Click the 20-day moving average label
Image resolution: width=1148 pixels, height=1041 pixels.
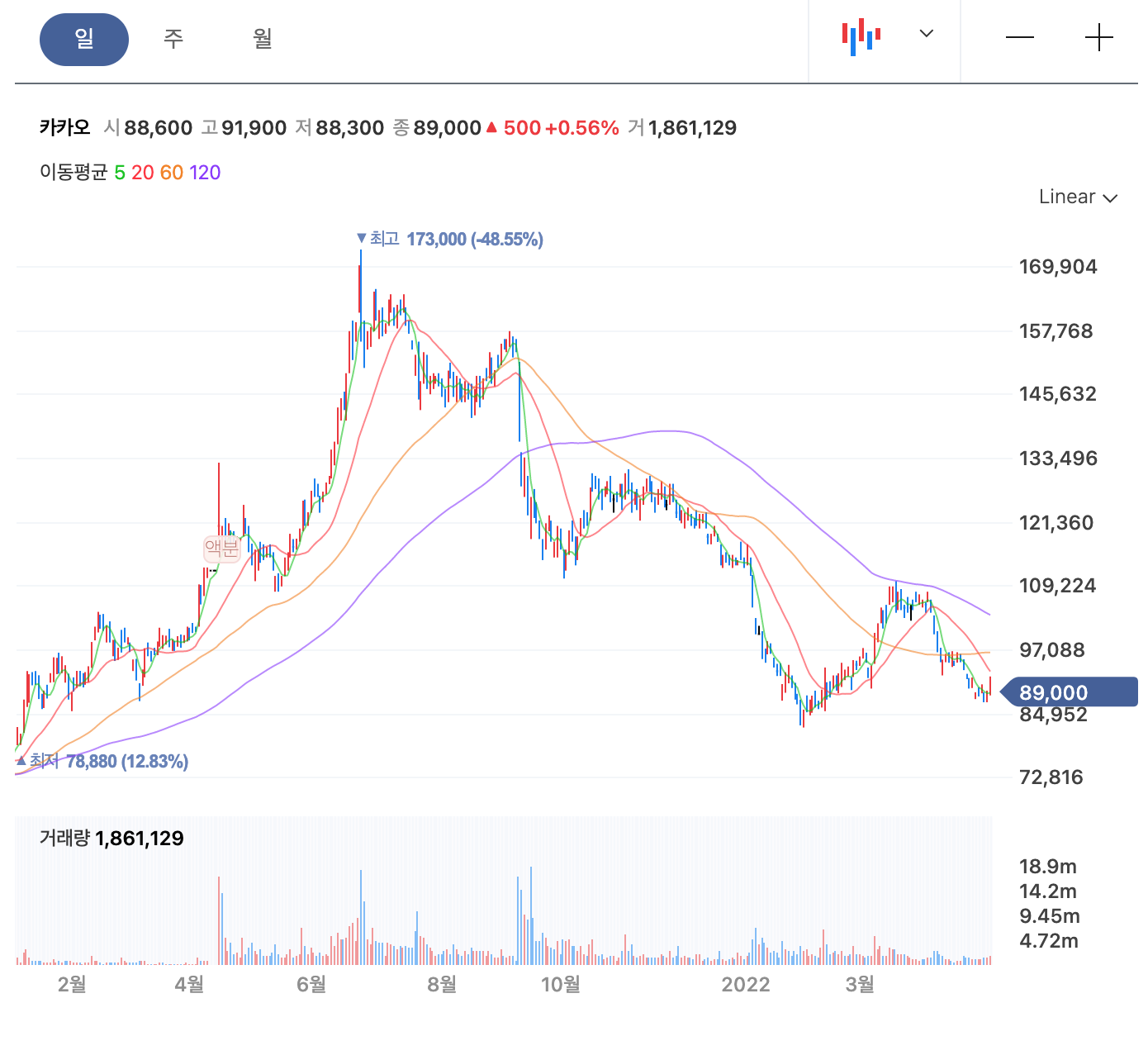(x=143, y=173)
